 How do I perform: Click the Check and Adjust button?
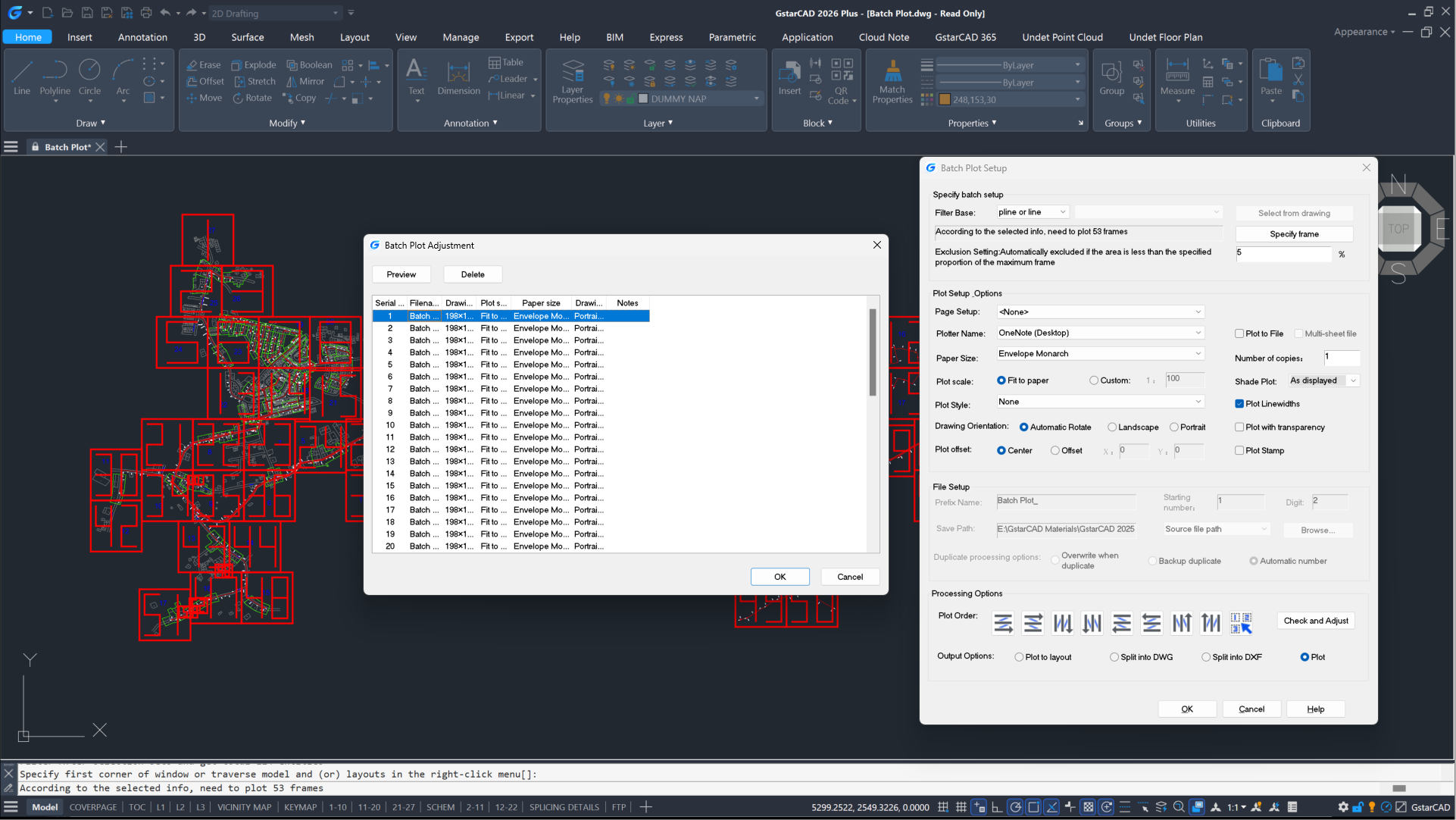[1315, 621]
